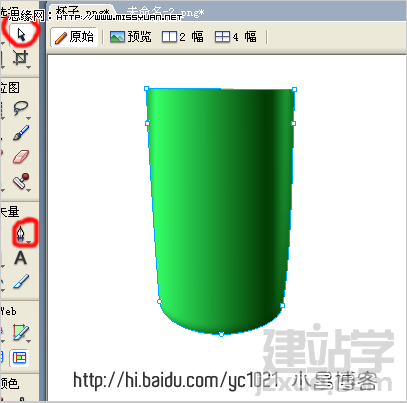Screen dimensions: 407x403
Task: Open the 4 幅 split view
Action: click(236, 37)
